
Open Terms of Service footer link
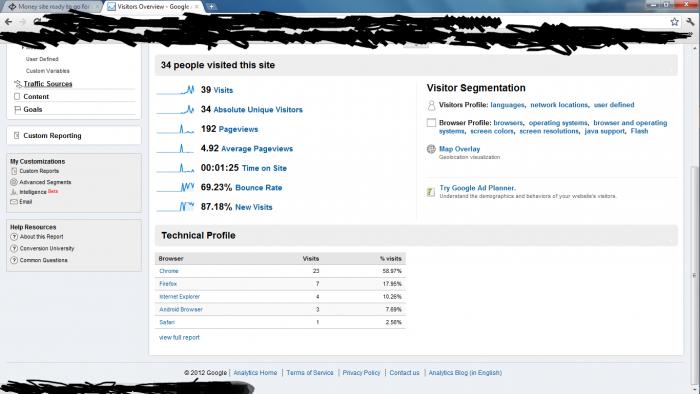point(310,373)
